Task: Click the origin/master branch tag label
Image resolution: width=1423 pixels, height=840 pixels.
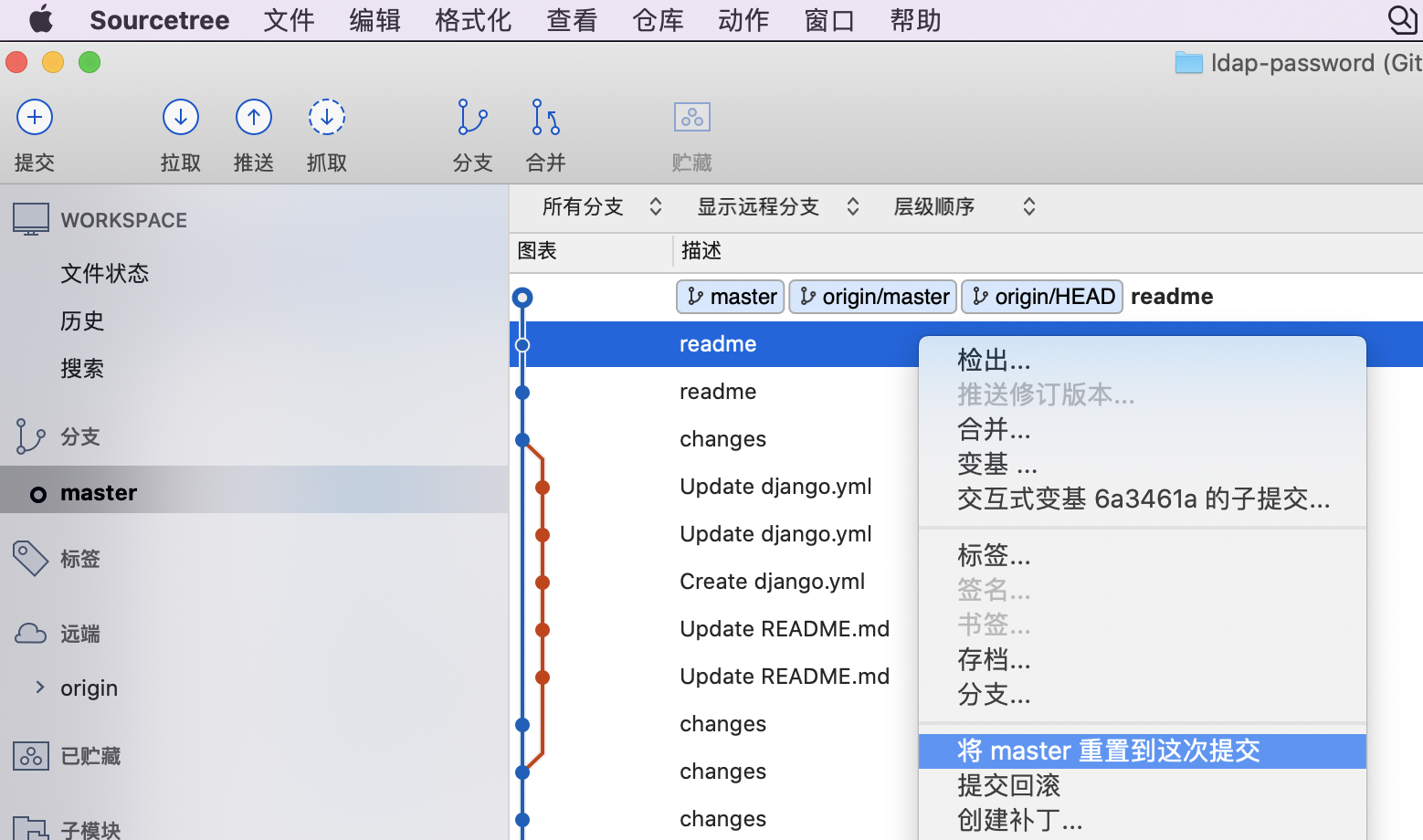Action: coord(873,297)
